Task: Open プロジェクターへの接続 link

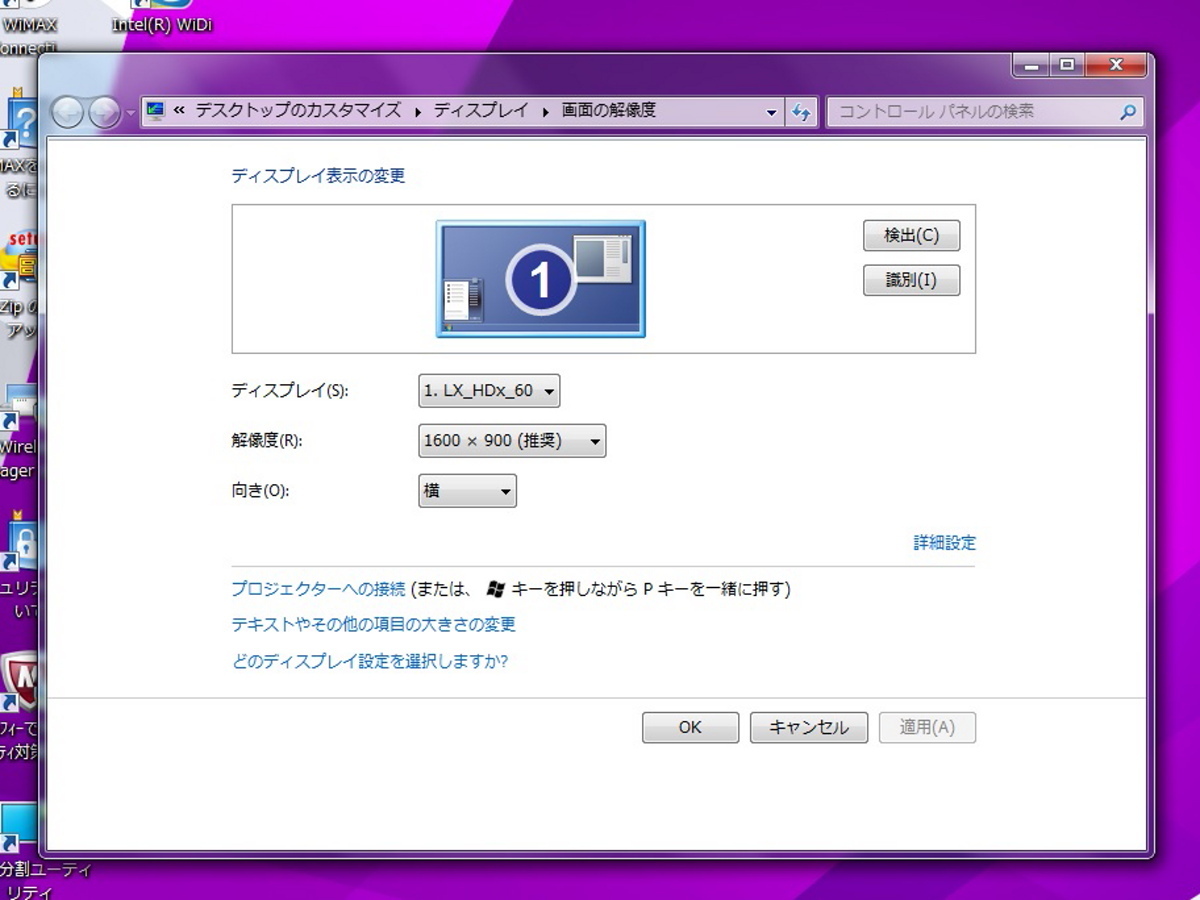Action: (318, 589)
